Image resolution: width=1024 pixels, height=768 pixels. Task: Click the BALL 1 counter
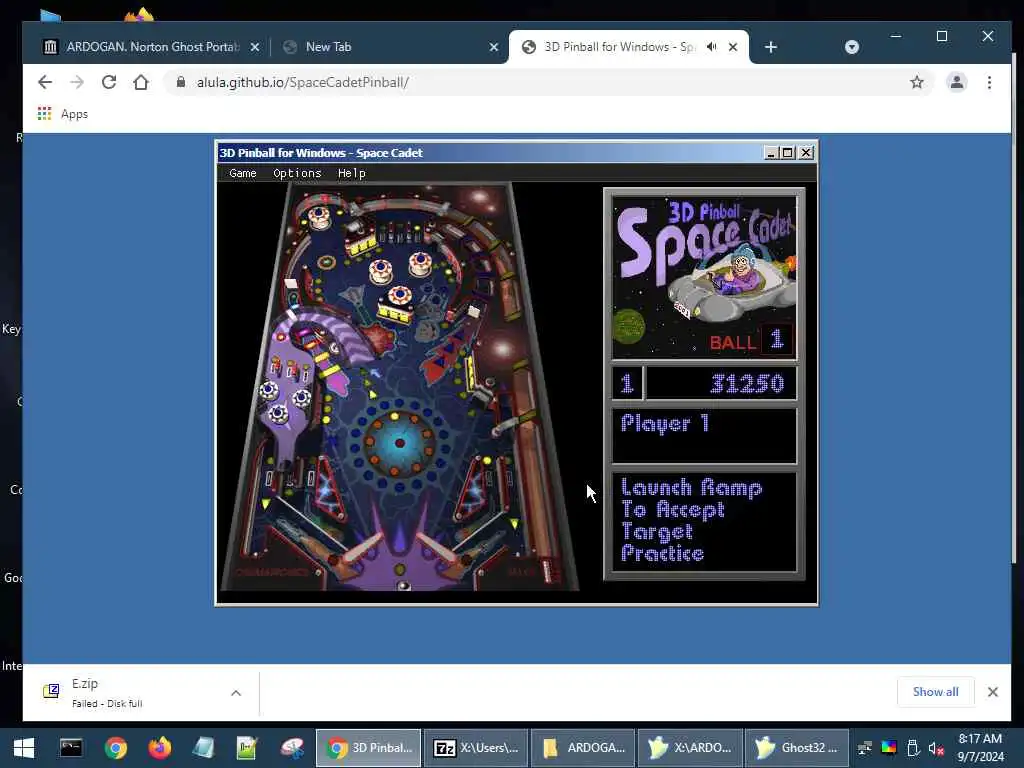pos(751,340)
